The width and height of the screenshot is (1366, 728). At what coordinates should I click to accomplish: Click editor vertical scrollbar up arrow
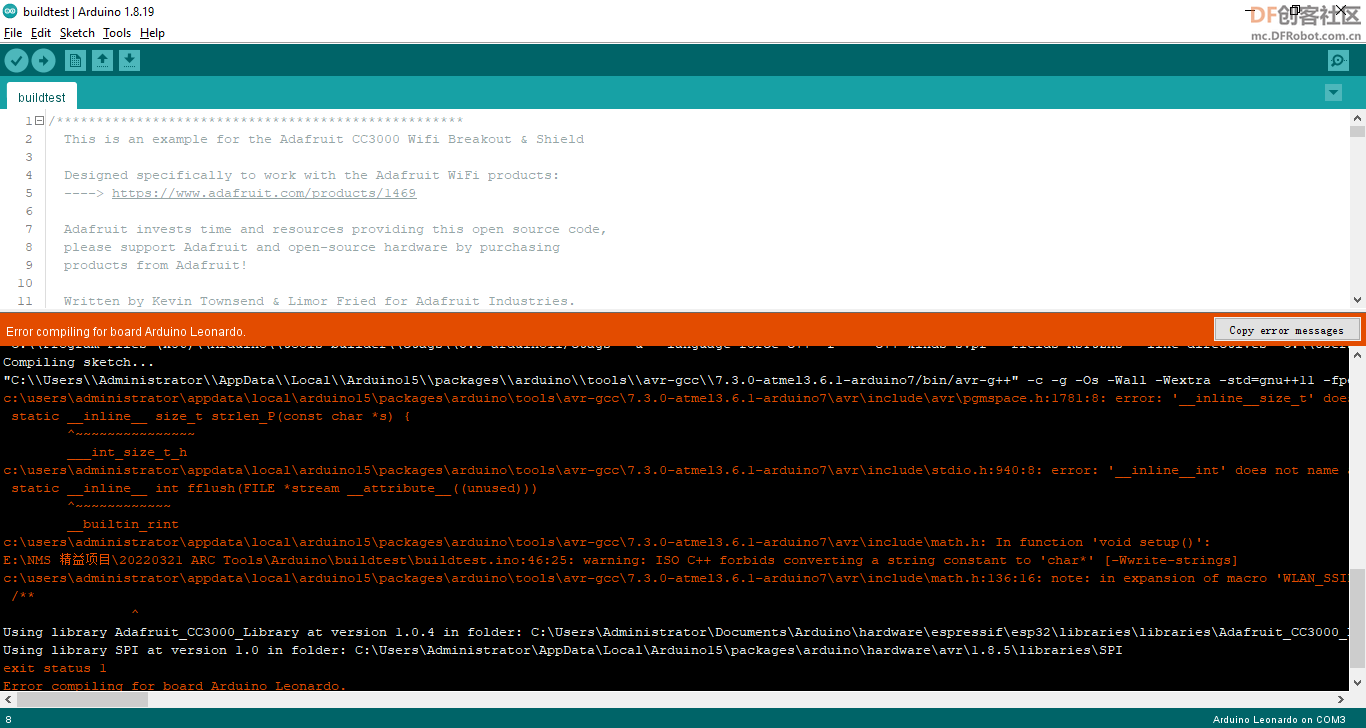pos(1357,118)
